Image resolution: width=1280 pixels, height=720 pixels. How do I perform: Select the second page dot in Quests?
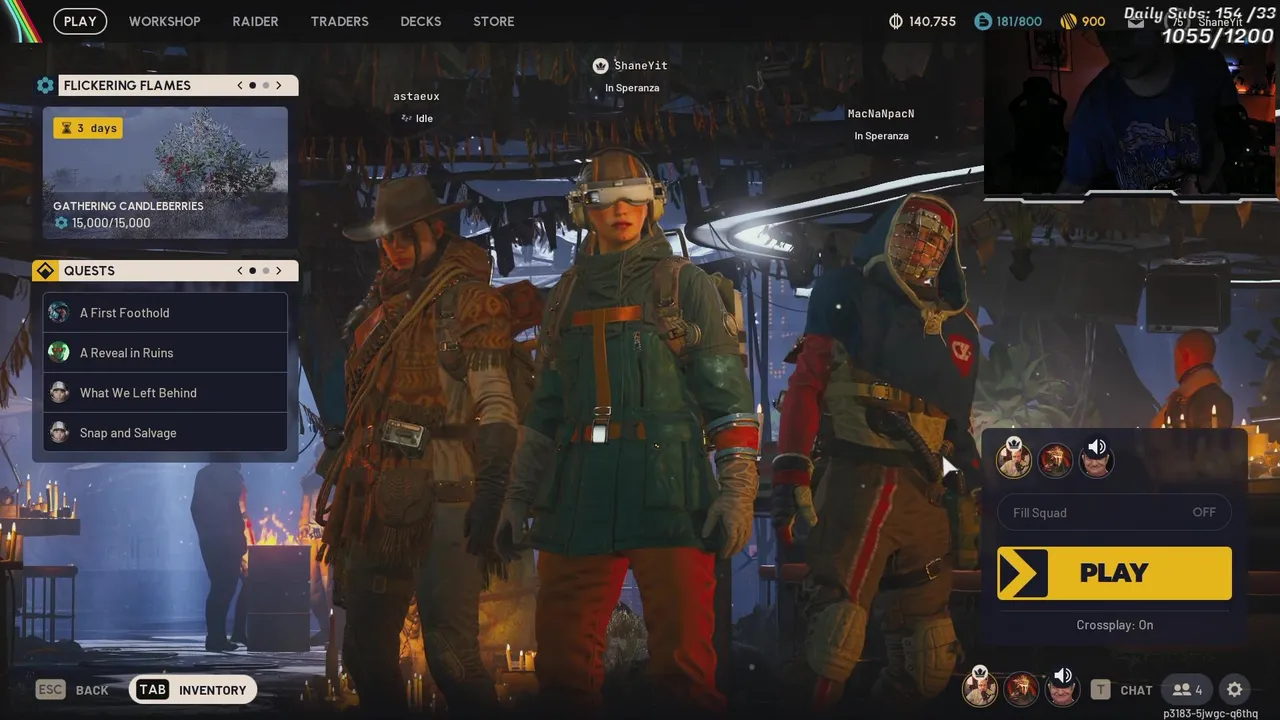coord(266,271)
